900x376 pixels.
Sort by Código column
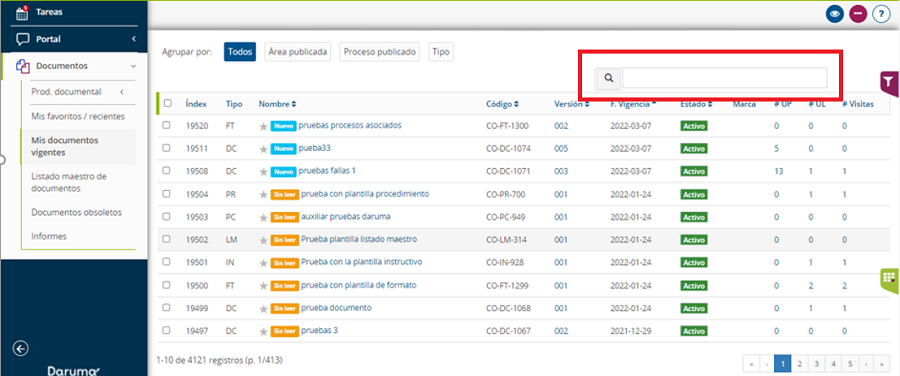pos(502,104)
